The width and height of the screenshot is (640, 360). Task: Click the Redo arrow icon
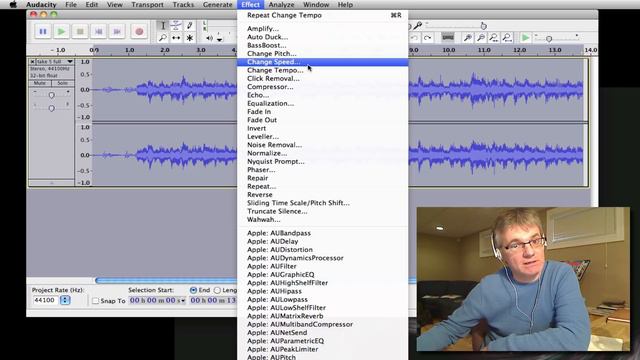[427, 38]
